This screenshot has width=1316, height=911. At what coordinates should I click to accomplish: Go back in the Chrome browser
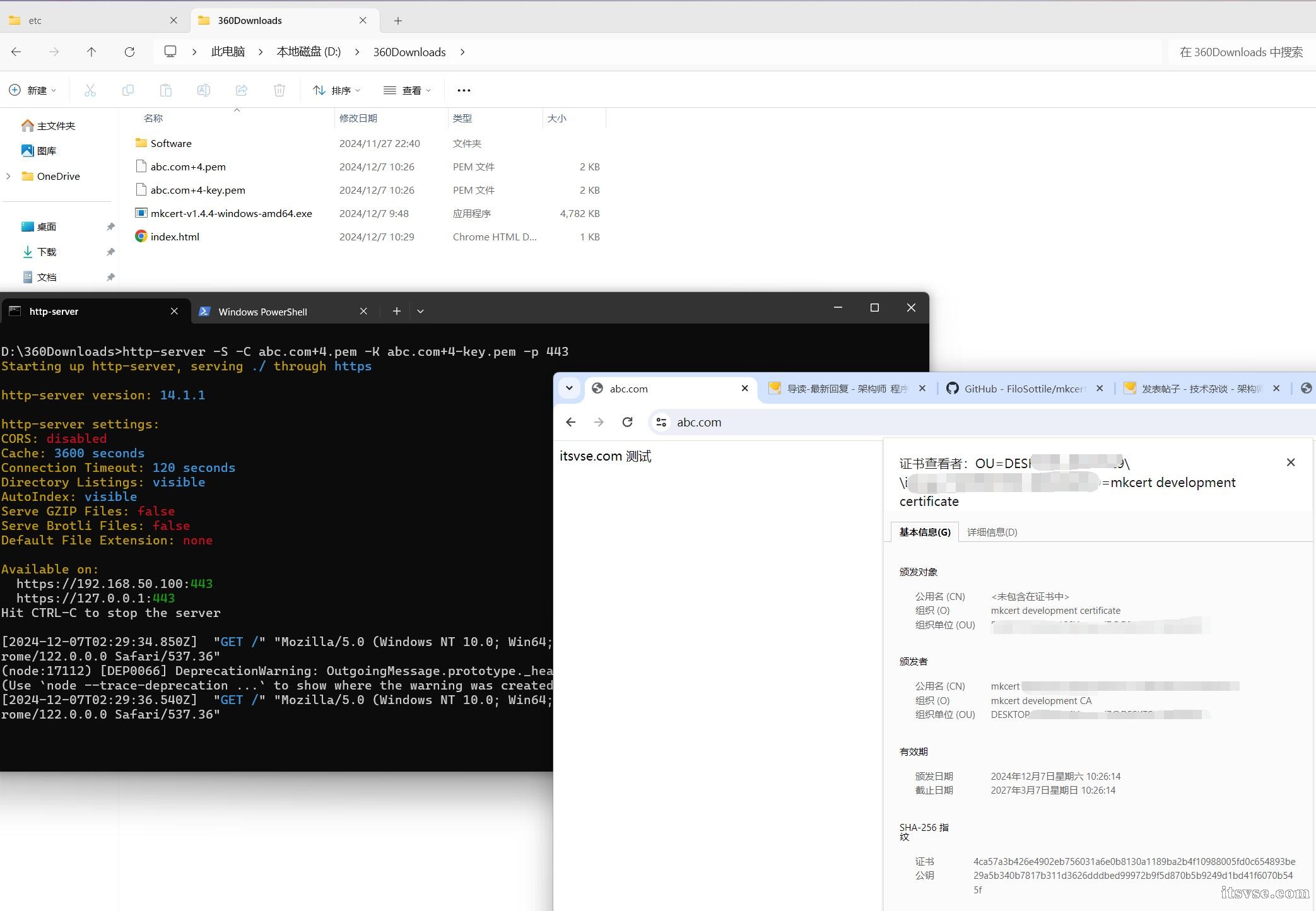(x=571, y=422)
